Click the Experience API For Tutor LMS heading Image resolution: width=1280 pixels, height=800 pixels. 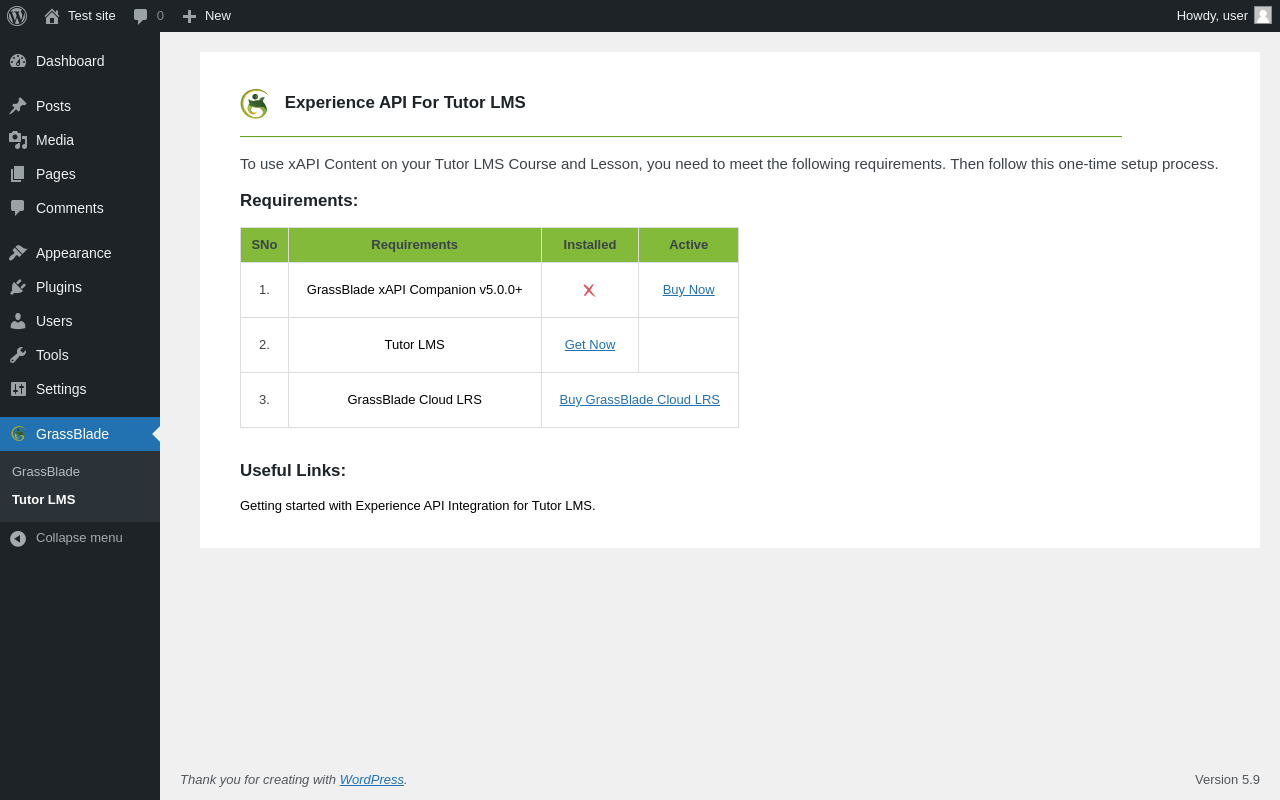405,103
